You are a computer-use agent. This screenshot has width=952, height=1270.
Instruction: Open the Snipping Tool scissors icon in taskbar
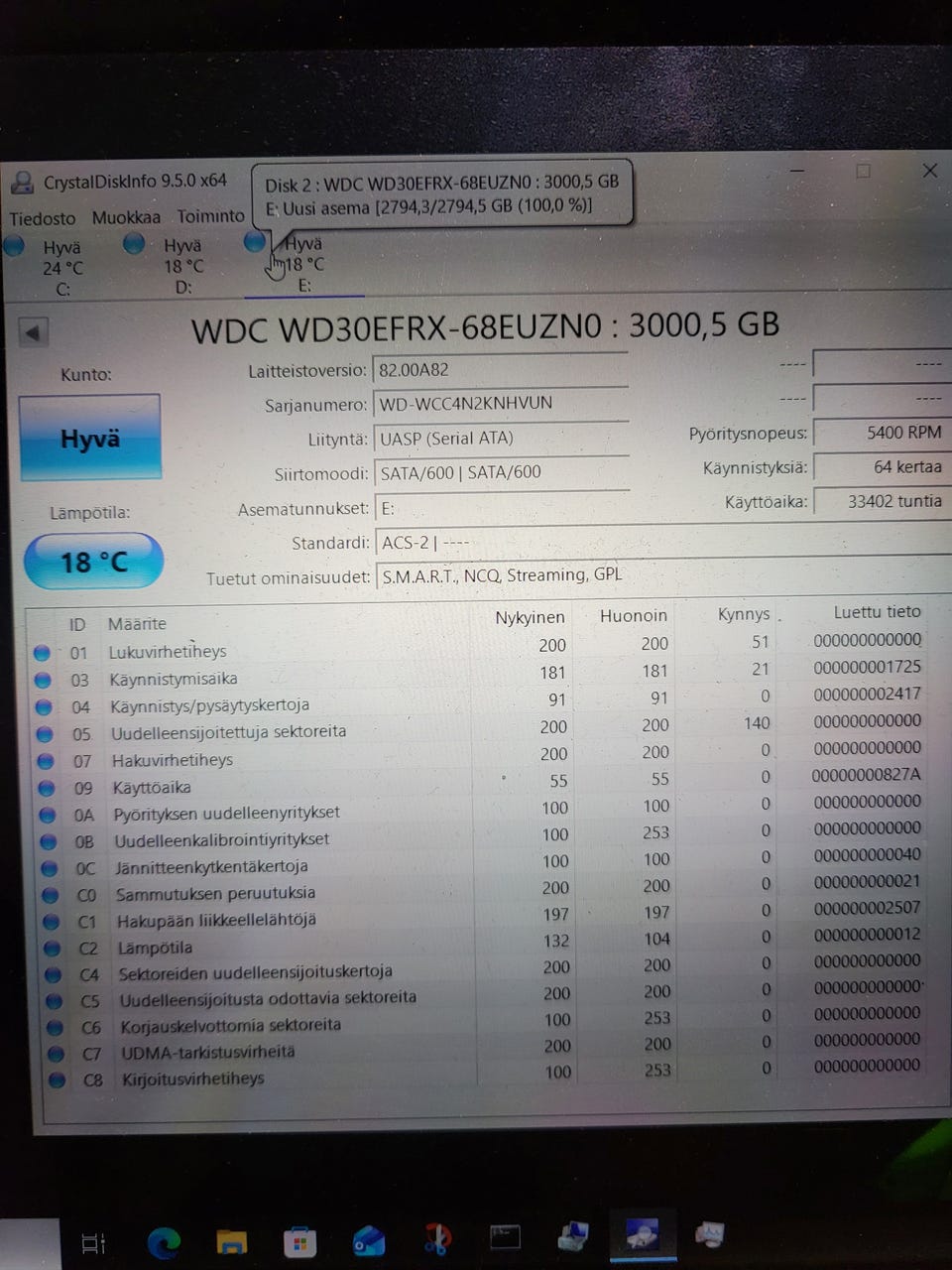tap(436, 1239)
